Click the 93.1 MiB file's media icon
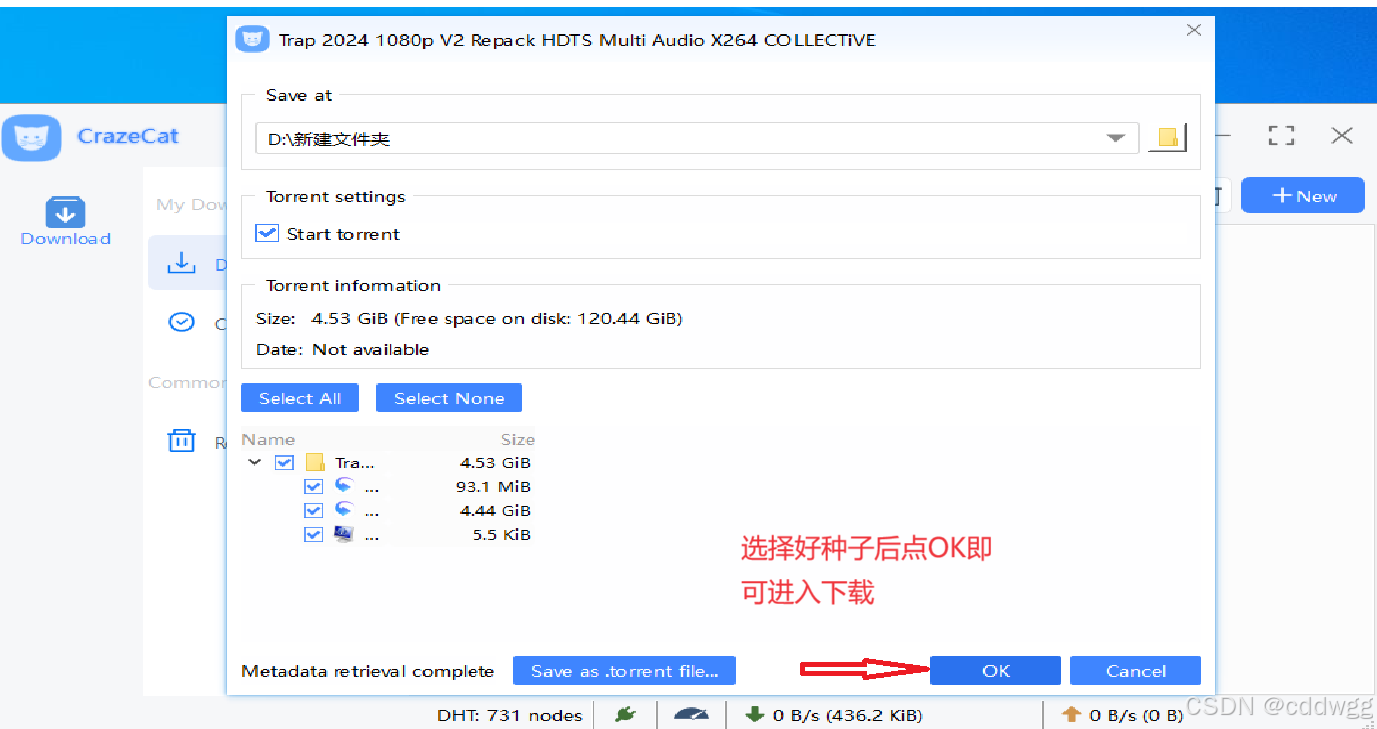This screenshot has height=729, width=1377. point(344,486)
